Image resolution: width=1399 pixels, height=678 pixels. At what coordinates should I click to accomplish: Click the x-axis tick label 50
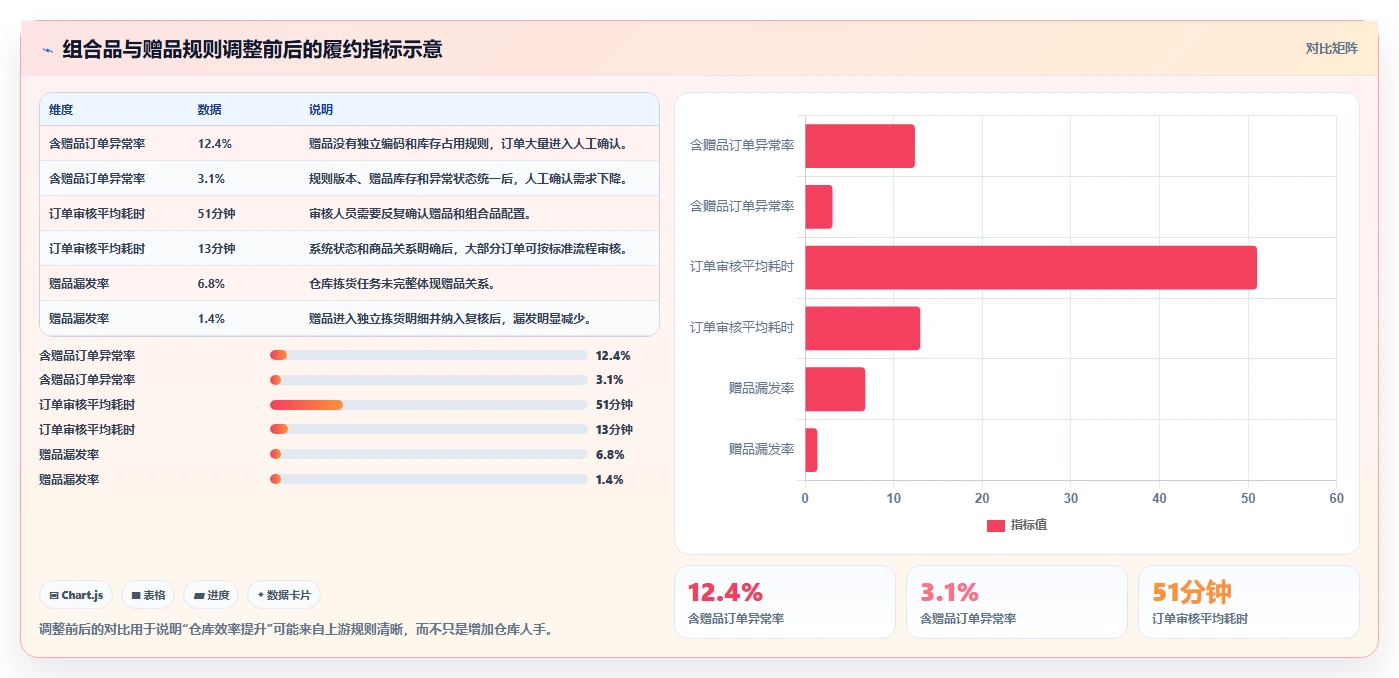(x=1248, y=498)
